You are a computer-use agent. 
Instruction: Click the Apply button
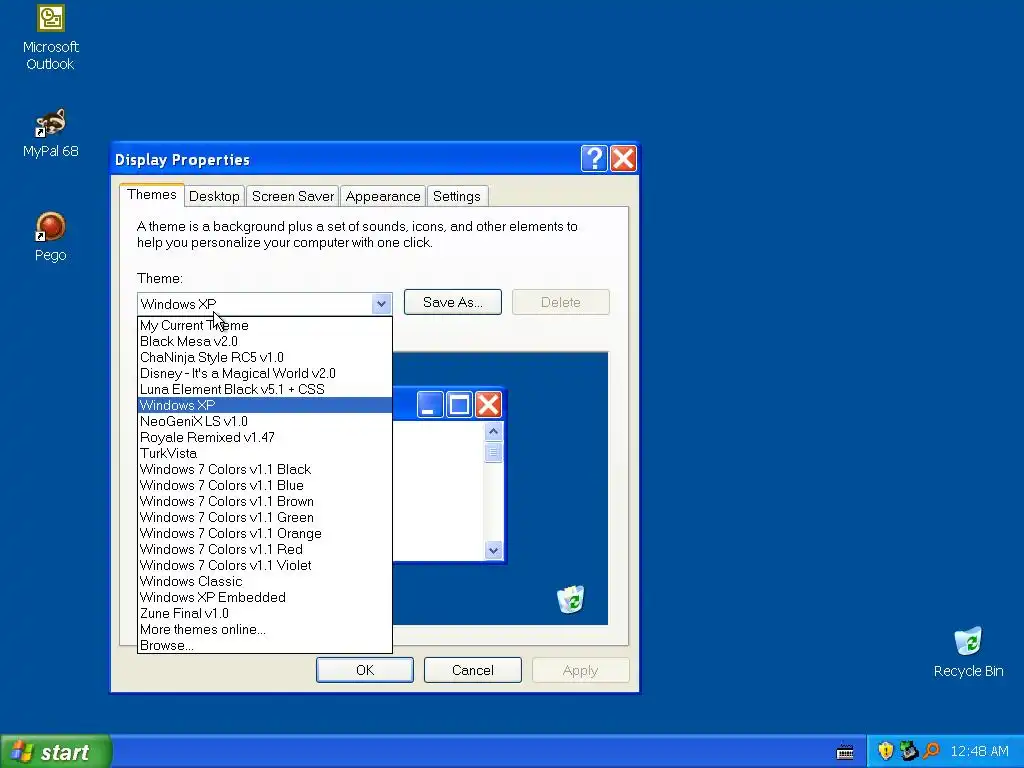click(580, 670)
